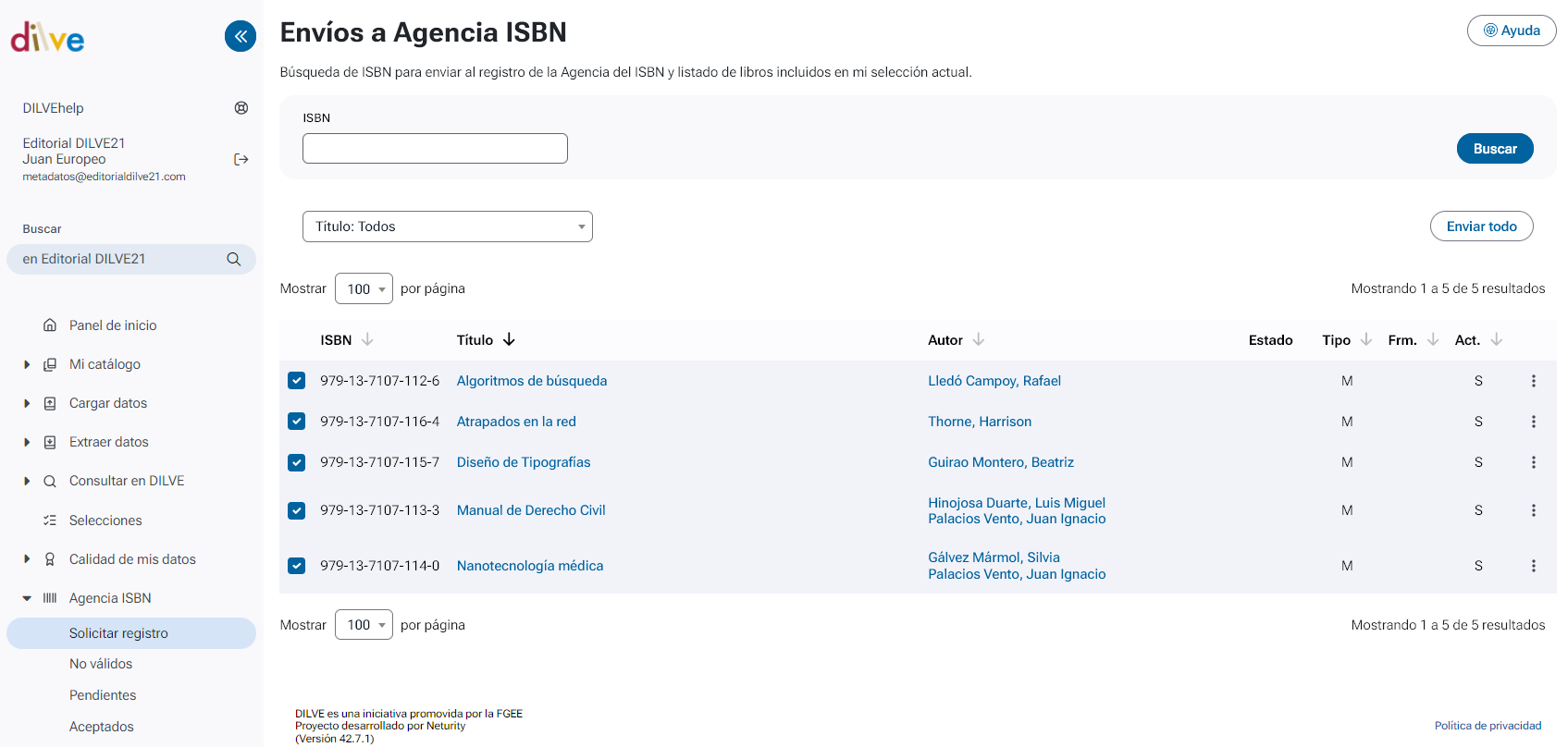Expand the Cargar datos tree arrow
The height and width of the screenshot is (747, 1568).
27,403
